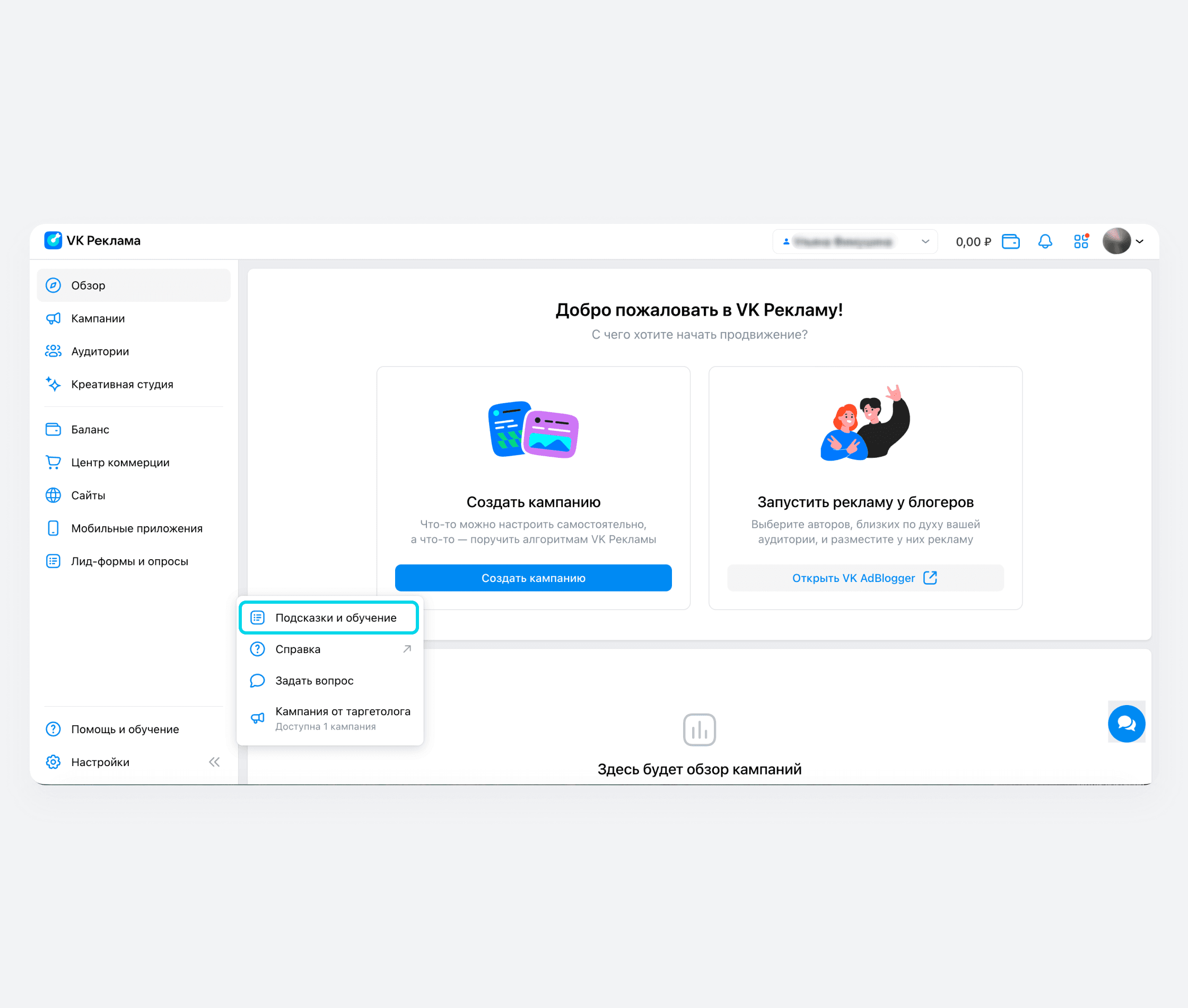Click Здесь будет обзор кампаний text
1188x1008 pixels.
pyautogui.click(x=700, y=769)
